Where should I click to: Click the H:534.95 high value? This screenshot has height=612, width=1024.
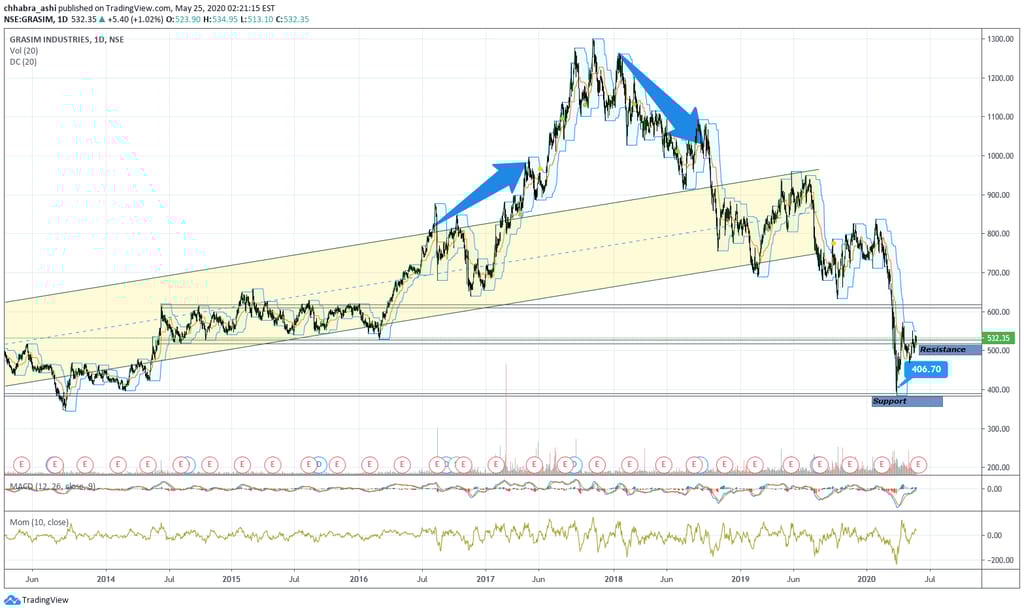pos(220,20)
